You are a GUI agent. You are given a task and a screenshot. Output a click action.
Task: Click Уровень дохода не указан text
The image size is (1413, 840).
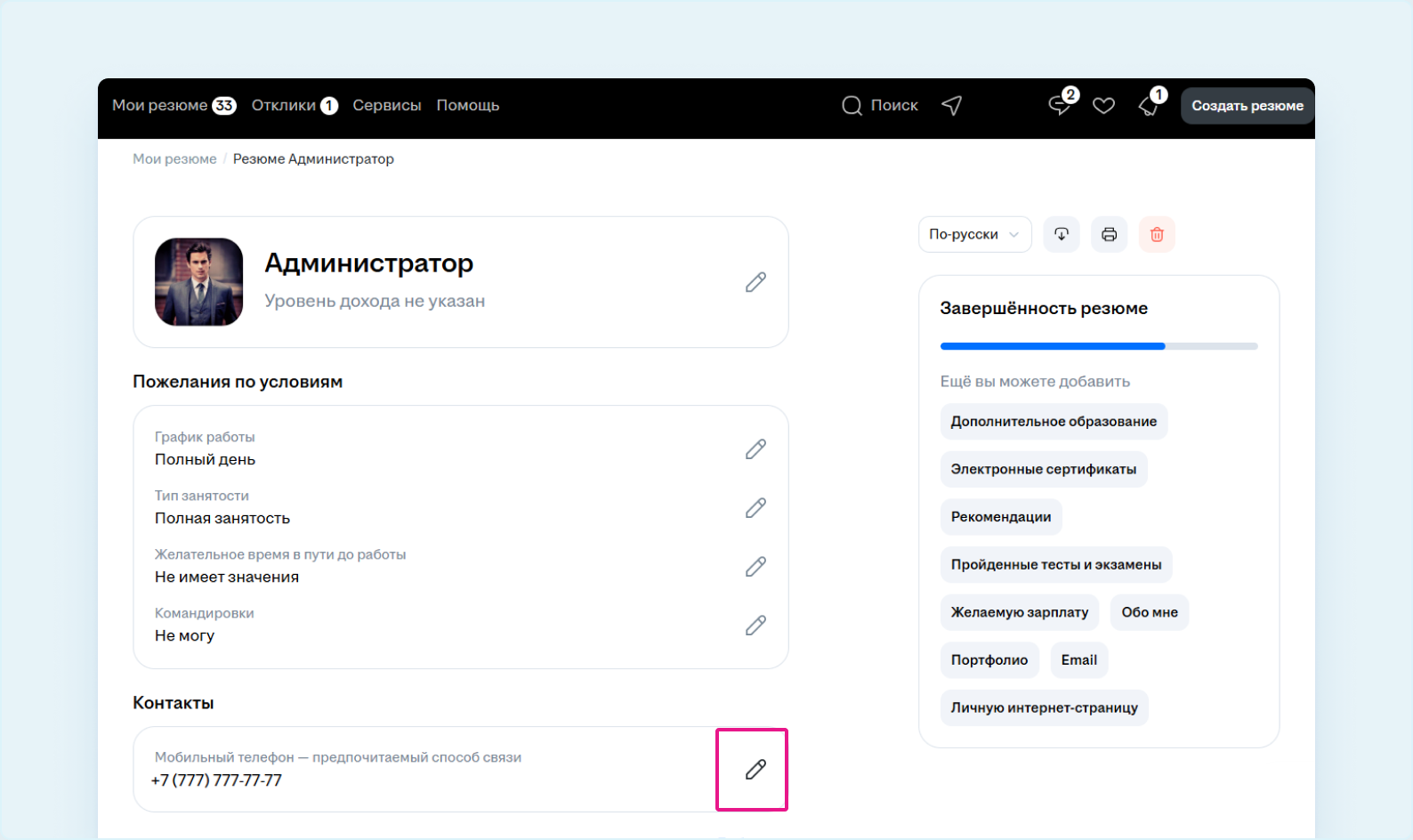[375, 301]
